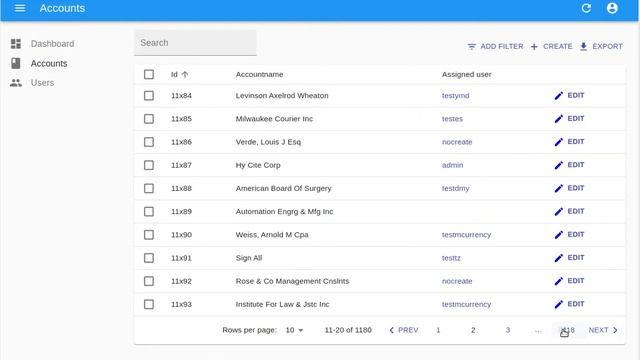Open nocreate user in Verde row
Image resolution: width=640 pixels, height=360 pixels.
(457, 142)
